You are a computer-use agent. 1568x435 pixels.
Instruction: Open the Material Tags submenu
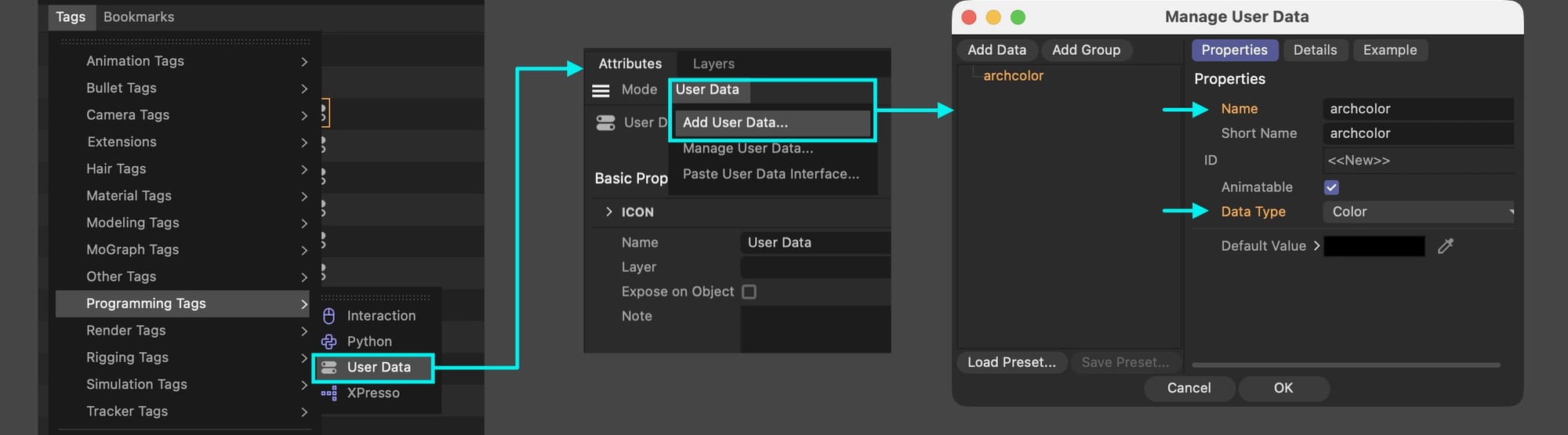point(182,196)
